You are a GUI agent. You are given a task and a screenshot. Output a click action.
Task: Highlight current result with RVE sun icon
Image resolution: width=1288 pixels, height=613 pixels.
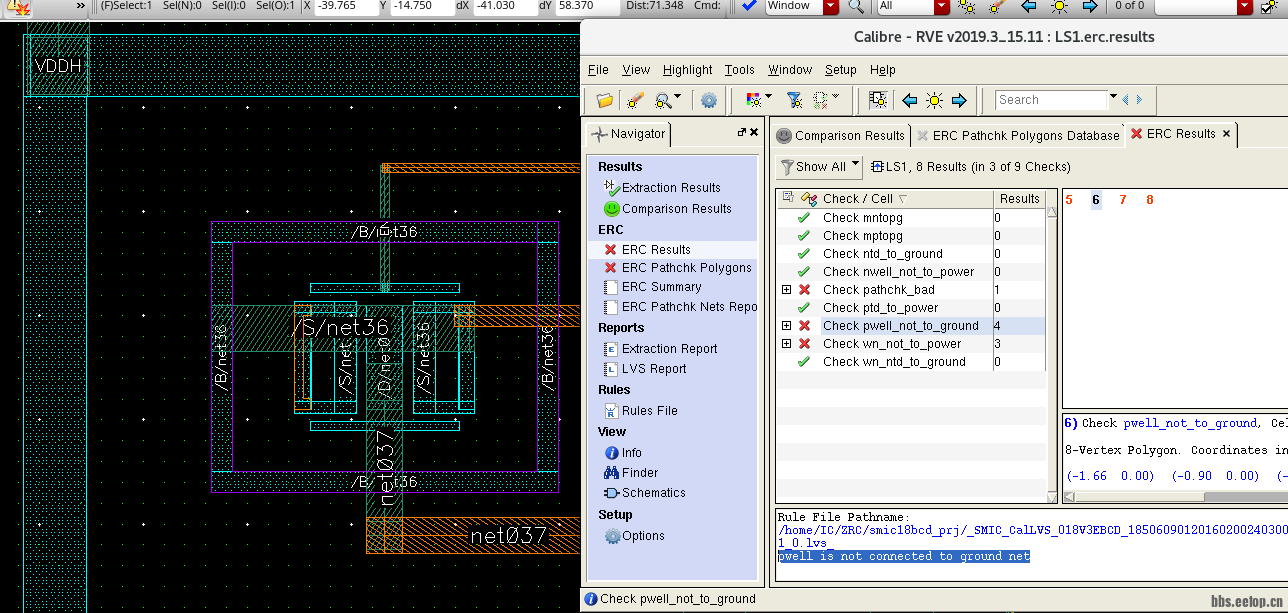pos(934,100)
